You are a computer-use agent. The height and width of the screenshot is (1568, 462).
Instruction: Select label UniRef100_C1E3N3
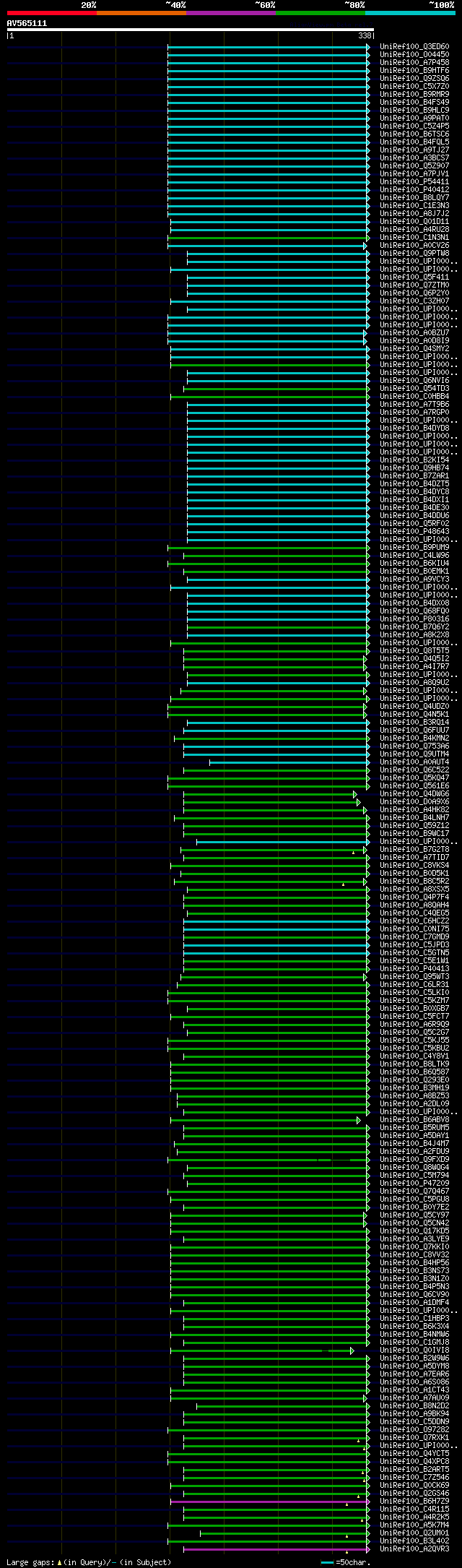414,206
